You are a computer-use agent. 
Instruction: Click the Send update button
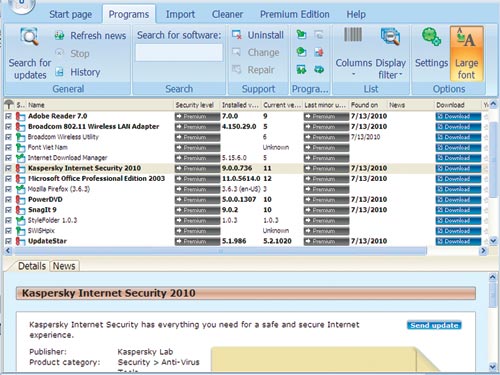click(x=434, y=325)
